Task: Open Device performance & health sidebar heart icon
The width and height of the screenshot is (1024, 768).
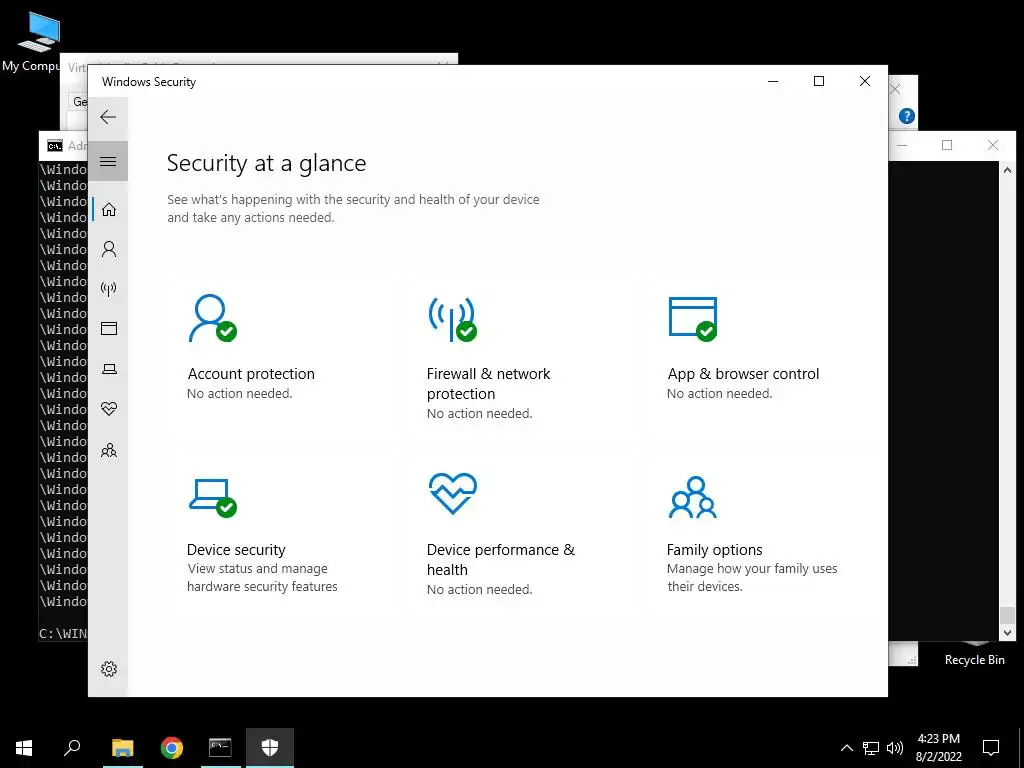Action: tap(108, 409)
